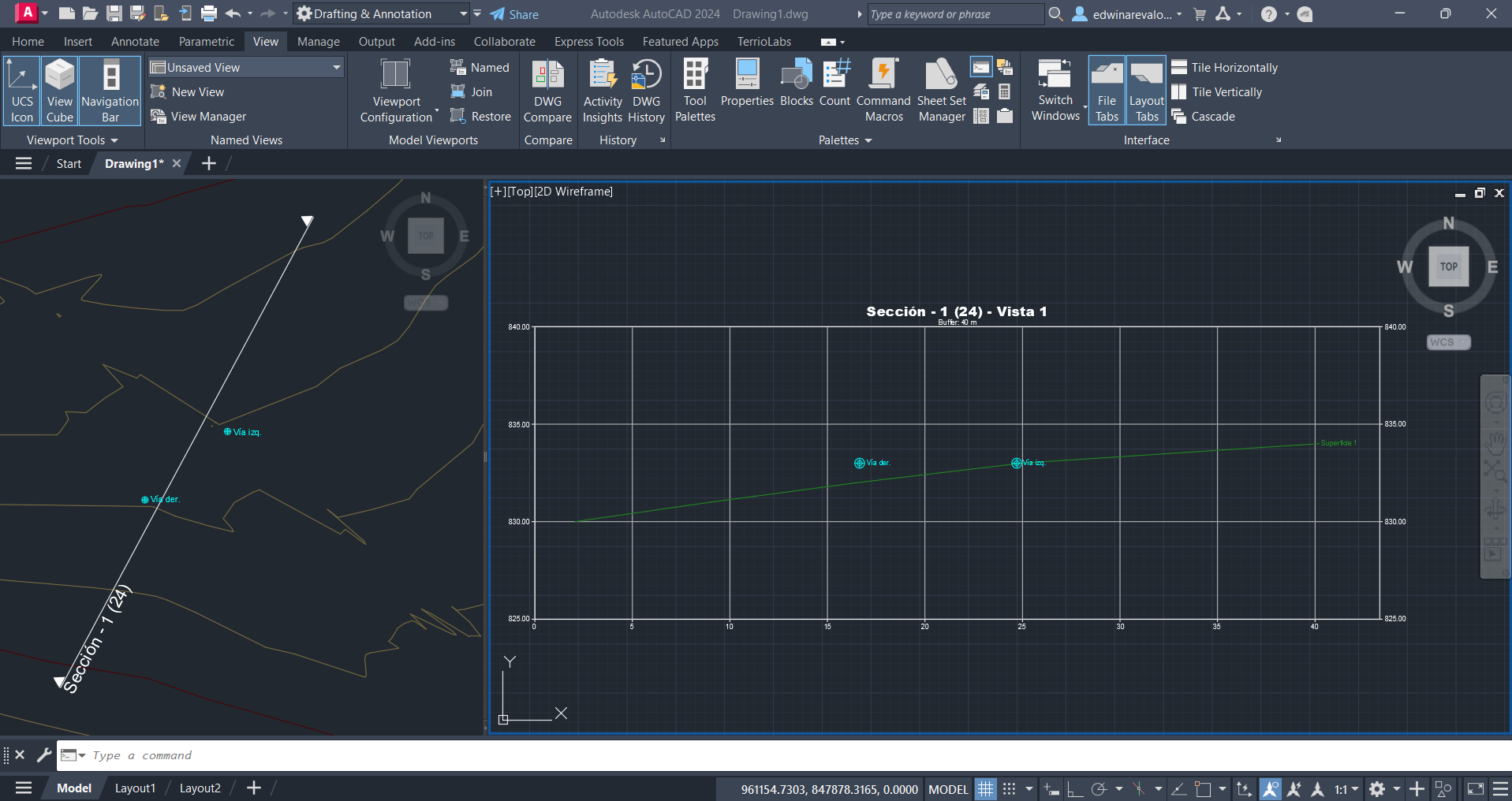1512x801 pixels.
Task: Click Named viewports button
Action: [480, 68]
